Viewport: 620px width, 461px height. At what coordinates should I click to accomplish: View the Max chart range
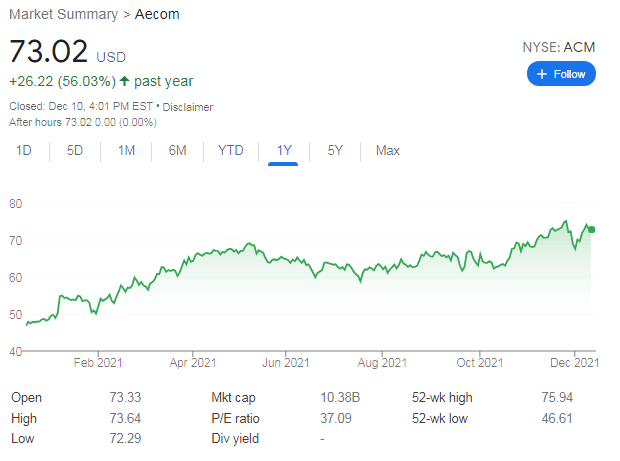click(388, 151)
